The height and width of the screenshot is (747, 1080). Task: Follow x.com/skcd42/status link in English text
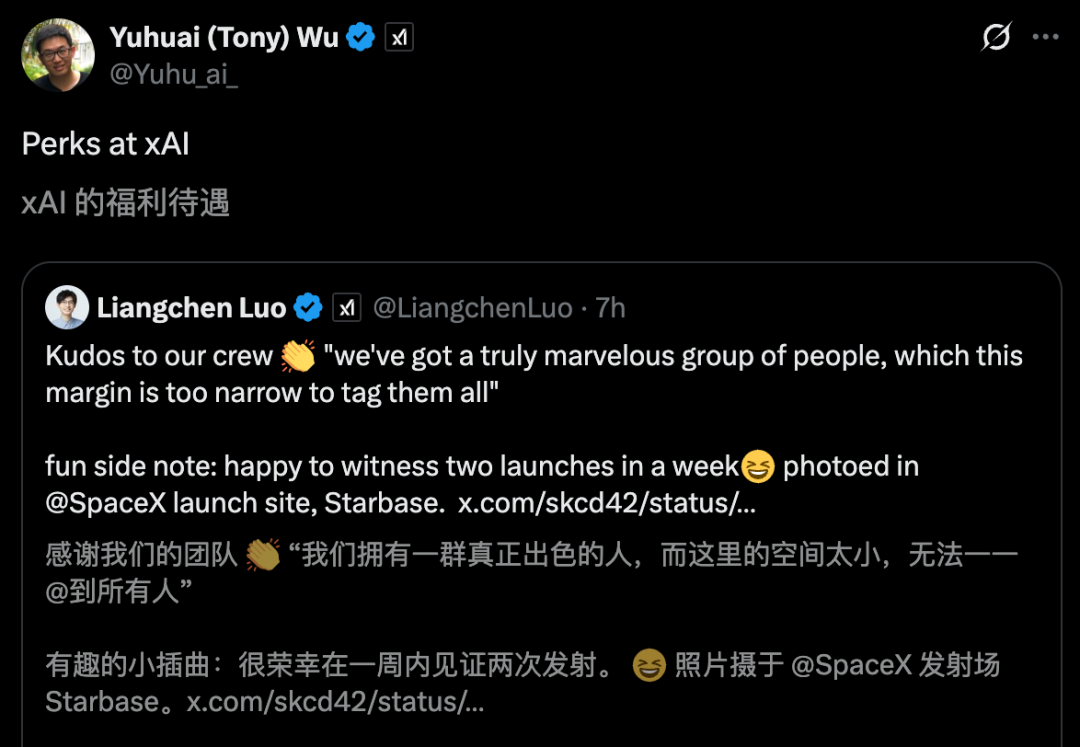tap(606, 502)
